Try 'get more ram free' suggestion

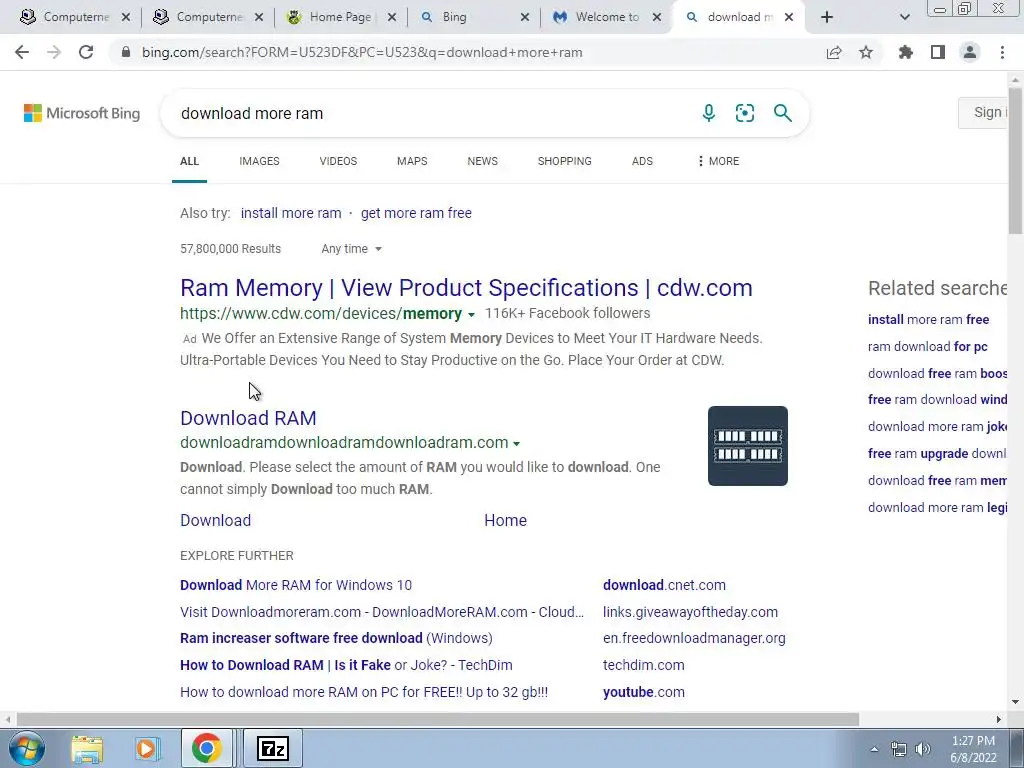[416, 213]
